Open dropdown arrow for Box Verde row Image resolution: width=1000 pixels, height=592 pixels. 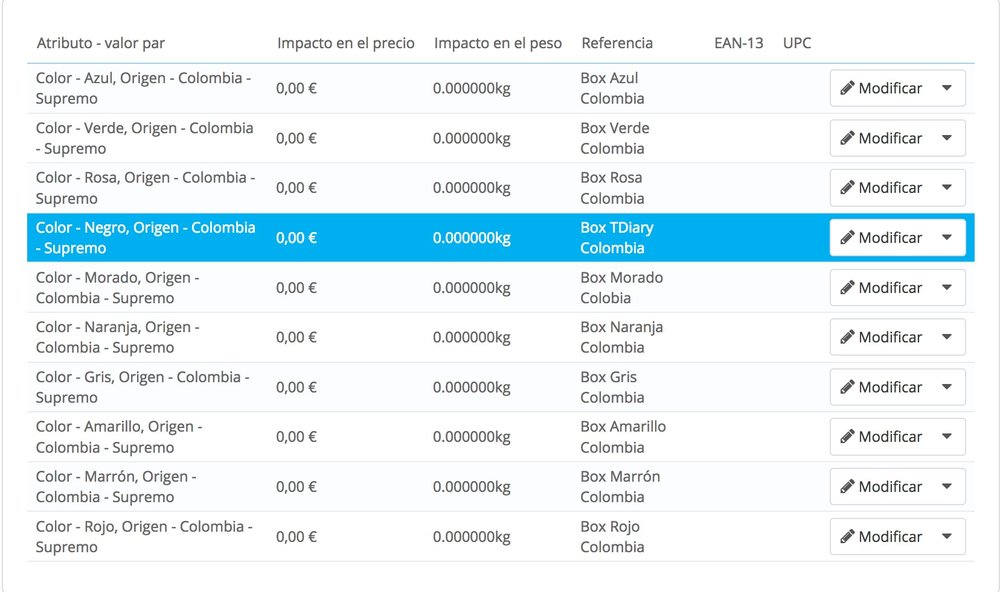[947, 138]
